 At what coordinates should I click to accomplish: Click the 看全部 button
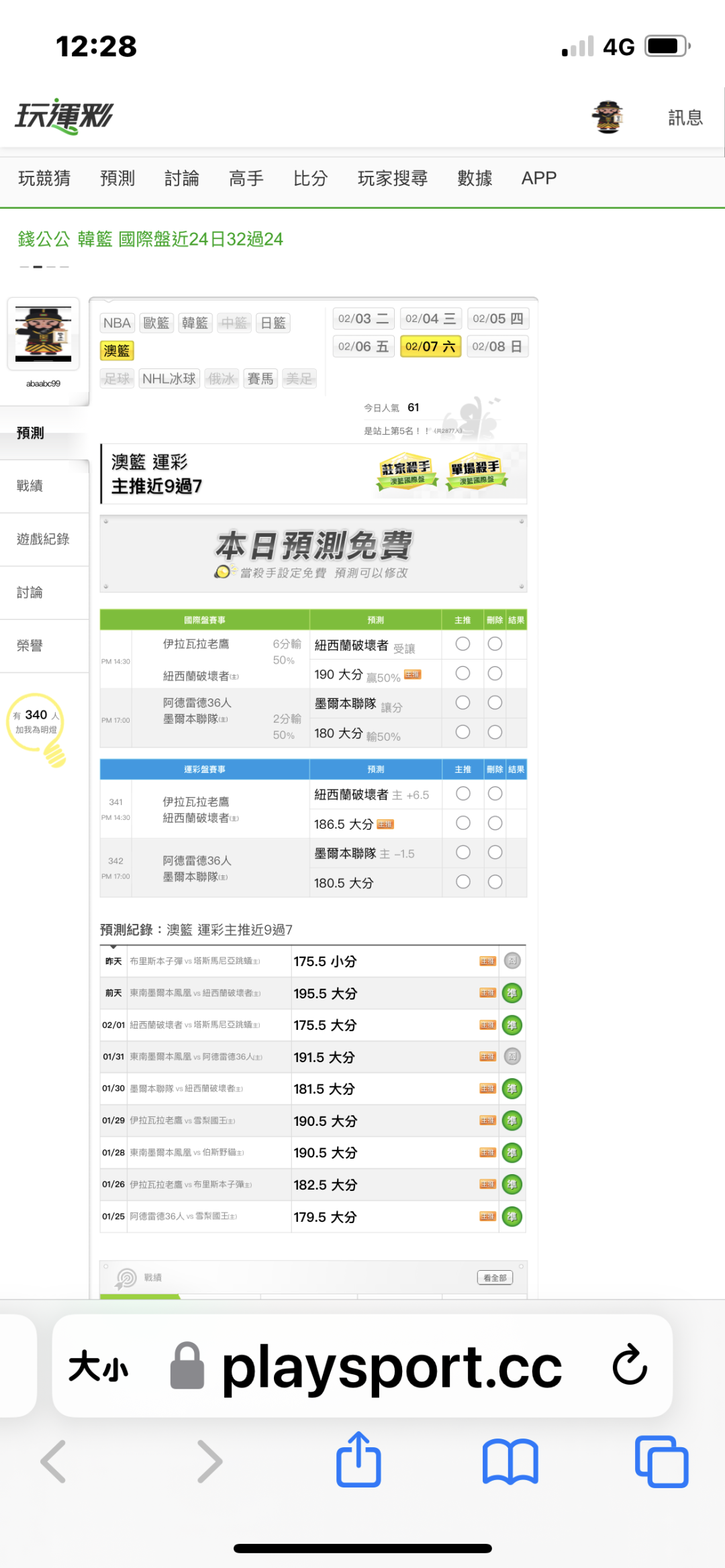(x=495, y=1277)
